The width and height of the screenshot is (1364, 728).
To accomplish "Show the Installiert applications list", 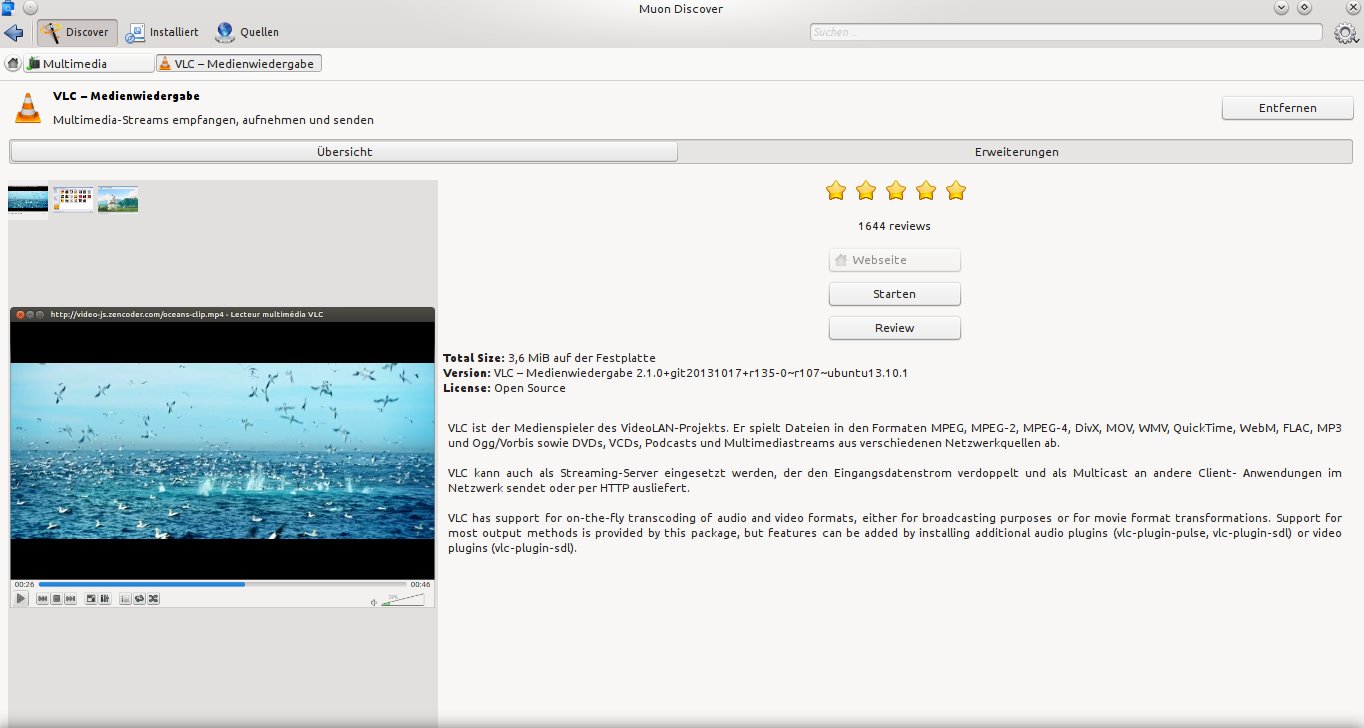I will click(x=162, y=33).
